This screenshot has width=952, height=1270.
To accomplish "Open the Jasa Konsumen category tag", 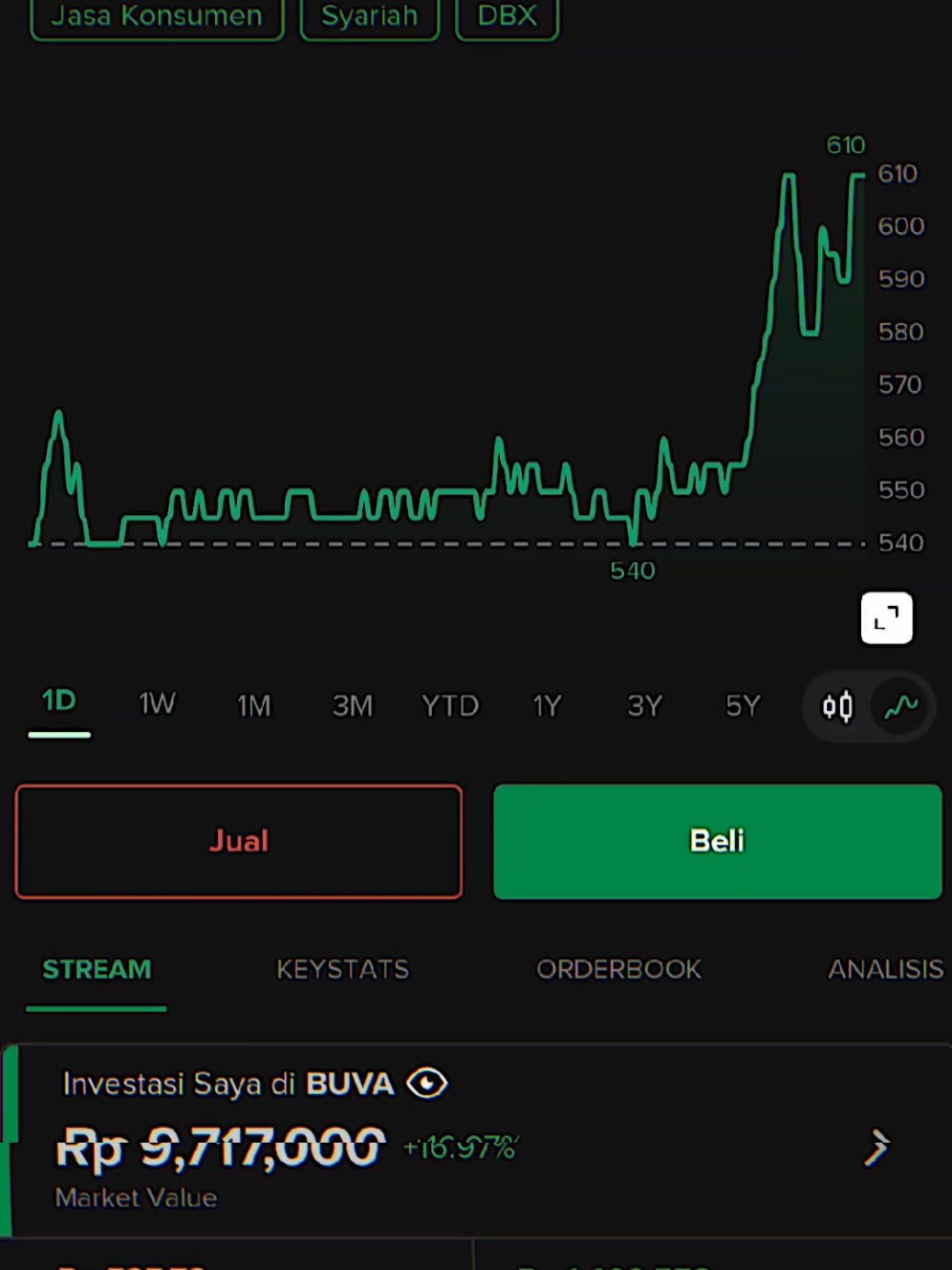I will pos(156,16).
